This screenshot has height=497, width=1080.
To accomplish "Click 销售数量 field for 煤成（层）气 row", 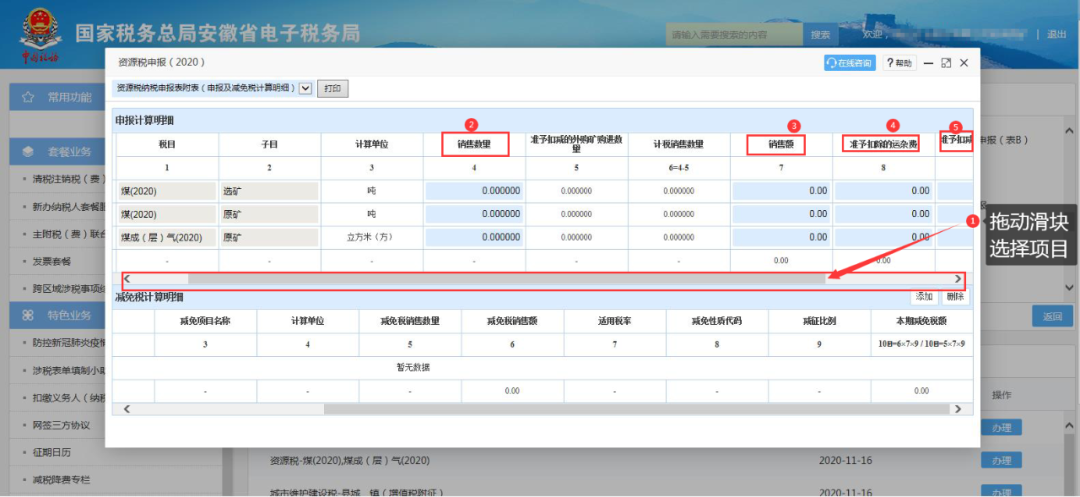I will click(474, 237).
